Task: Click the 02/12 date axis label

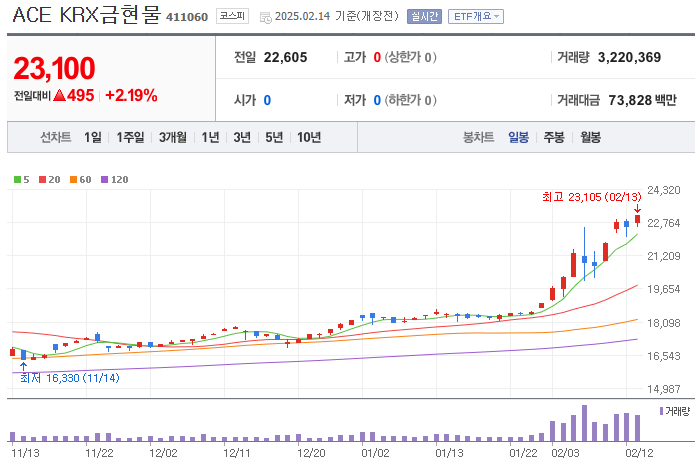Action: point(639,453)
